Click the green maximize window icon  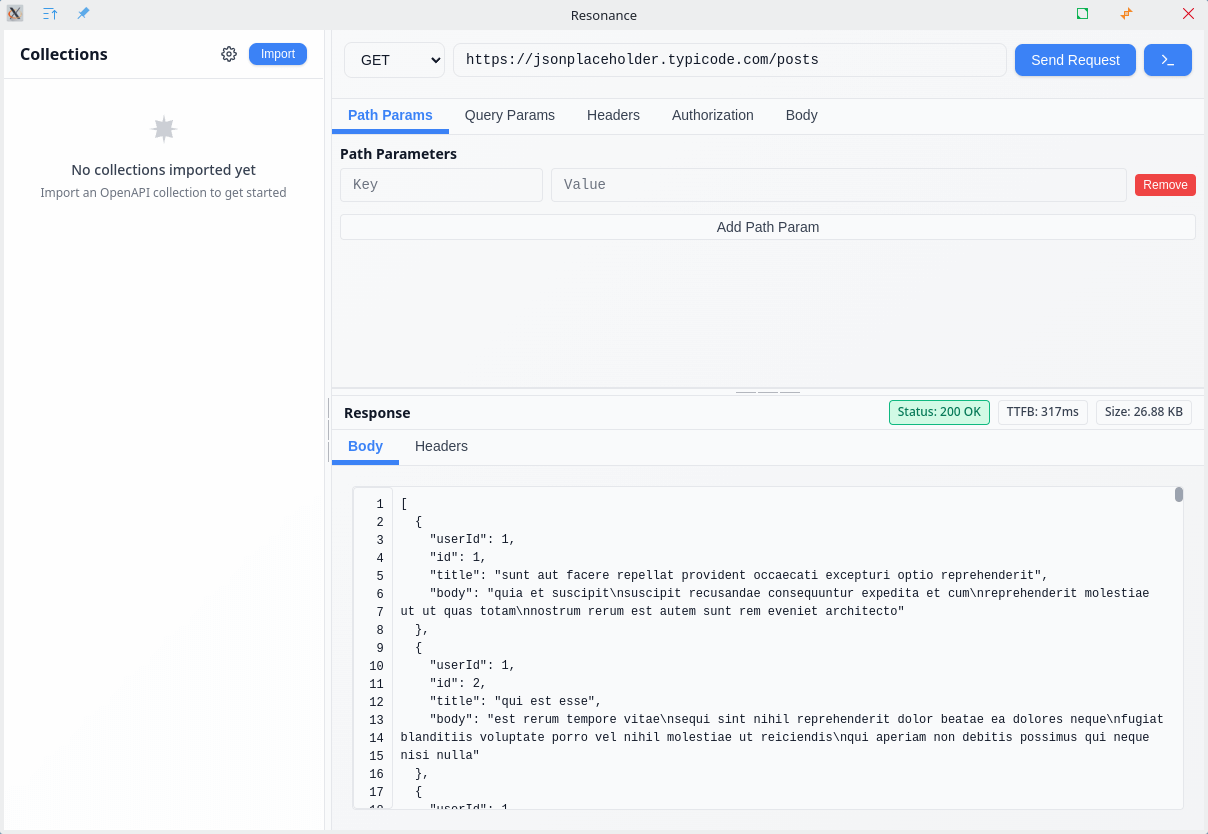click(x=1082, y=14)
